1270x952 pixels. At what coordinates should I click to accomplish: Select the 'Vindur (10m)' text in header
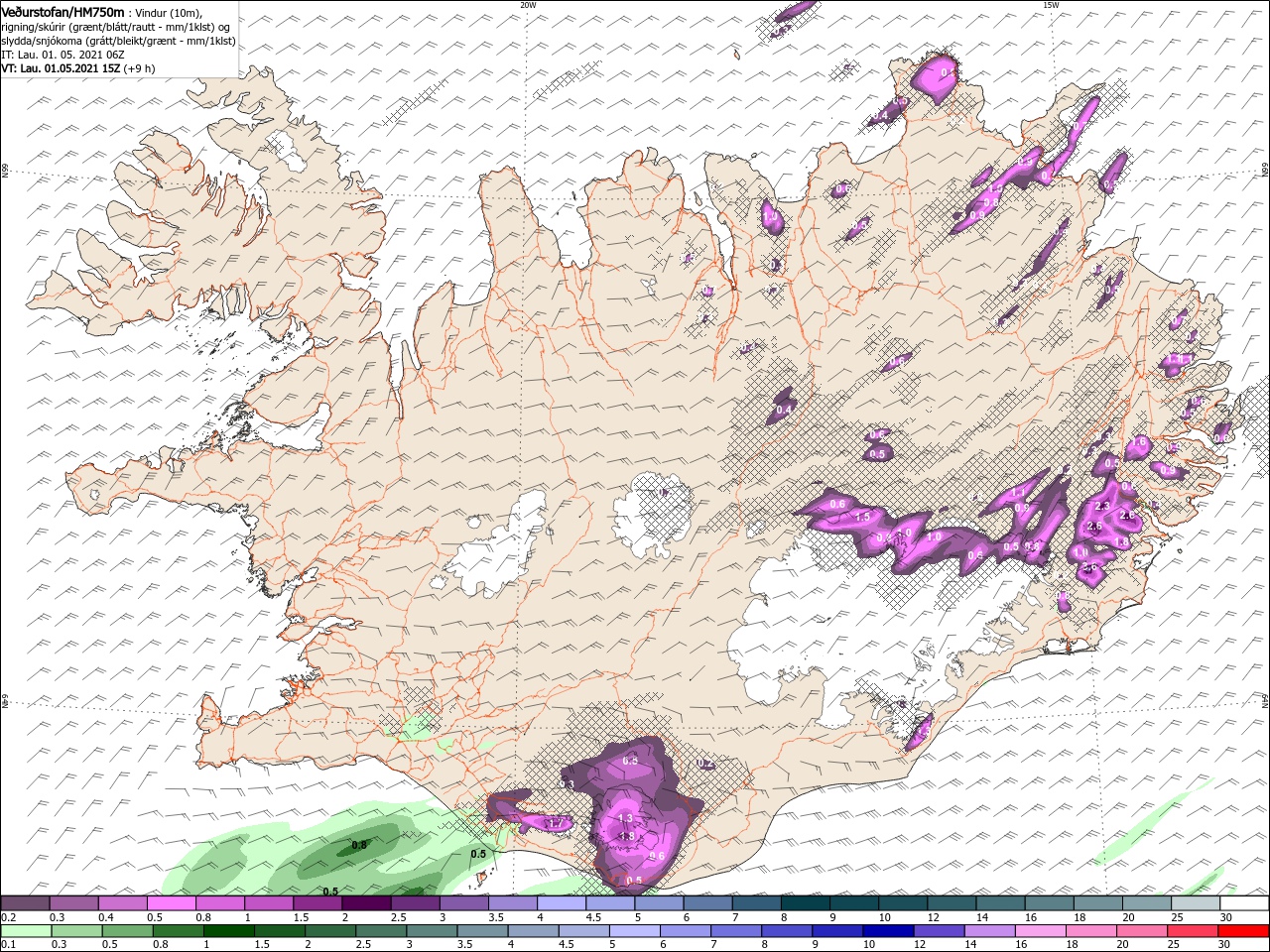pyautogui.click(x=169, y=12)
